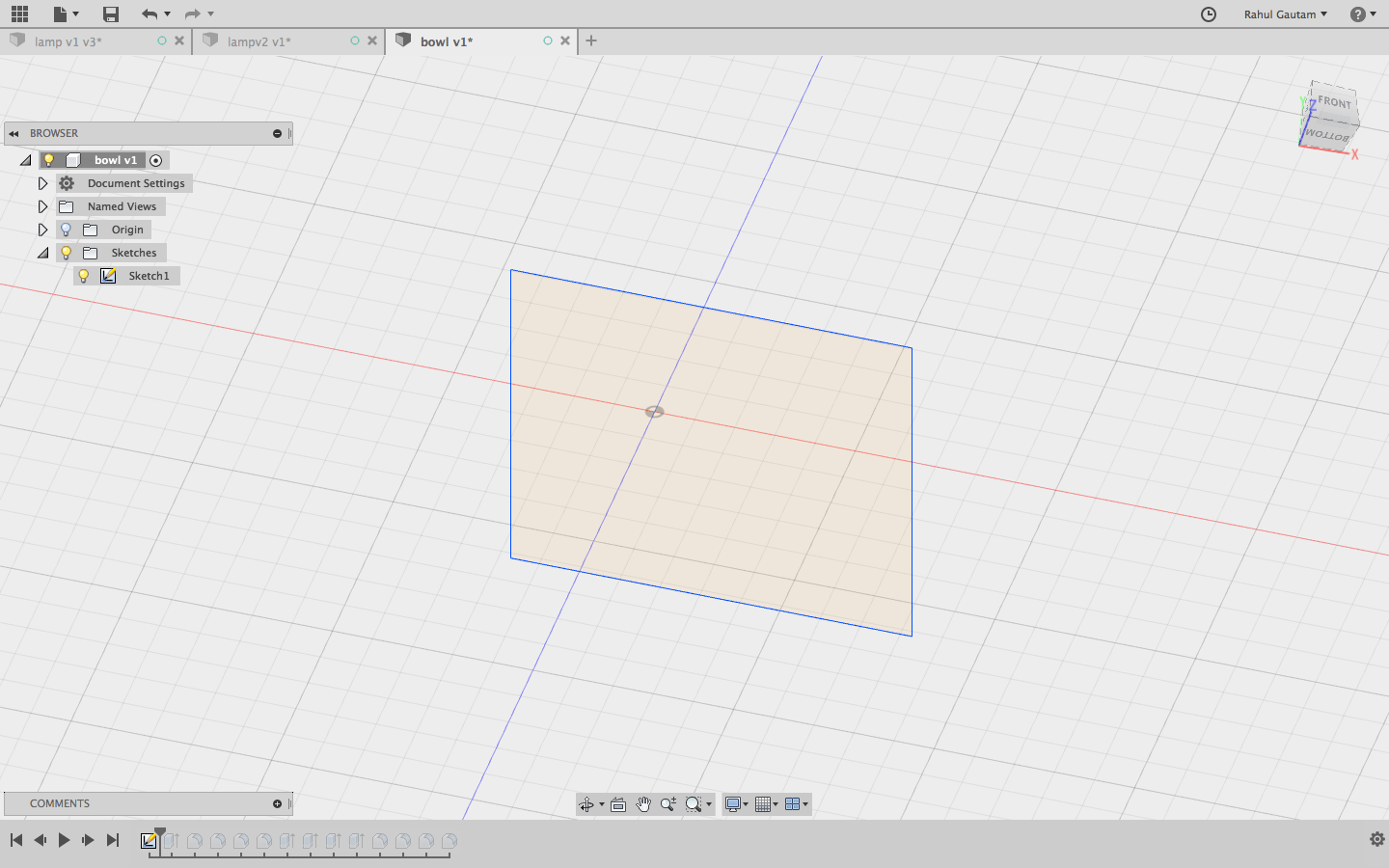
Task: Close the lamp v1 v3 tab
Action: (179, 41)
